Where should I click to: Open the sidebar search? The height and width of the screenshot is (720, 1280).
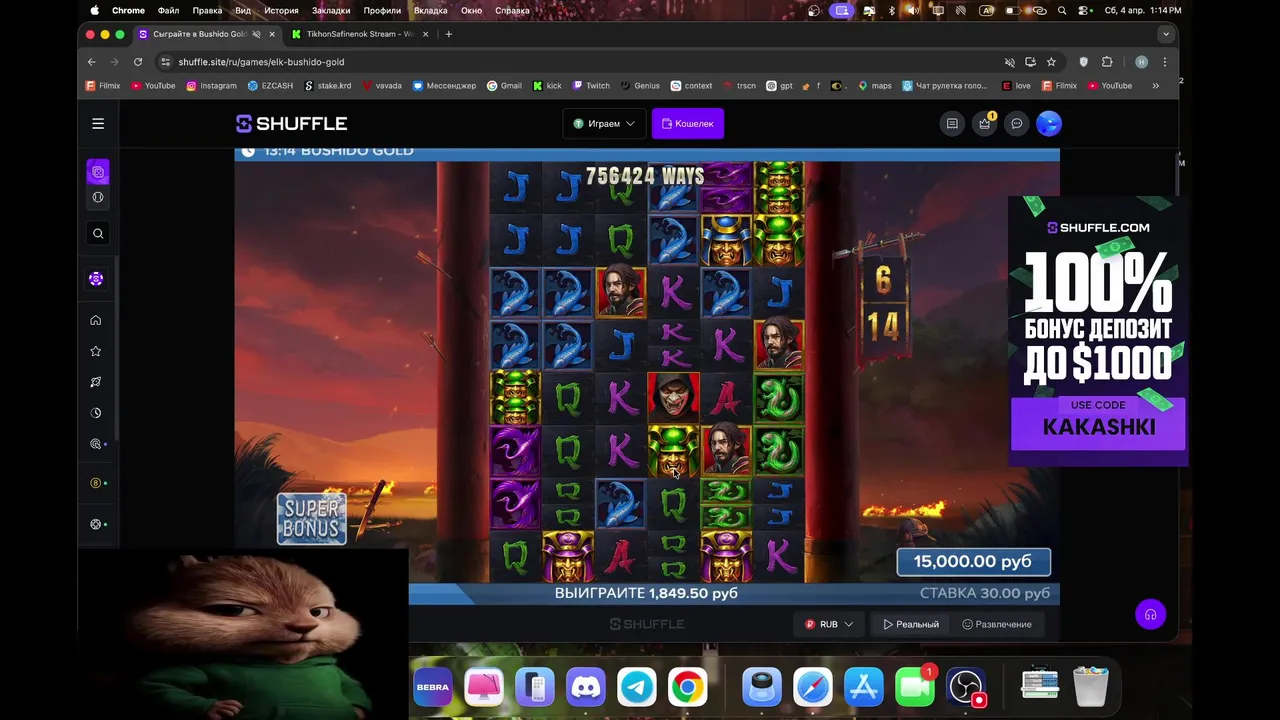click(98, 233)
